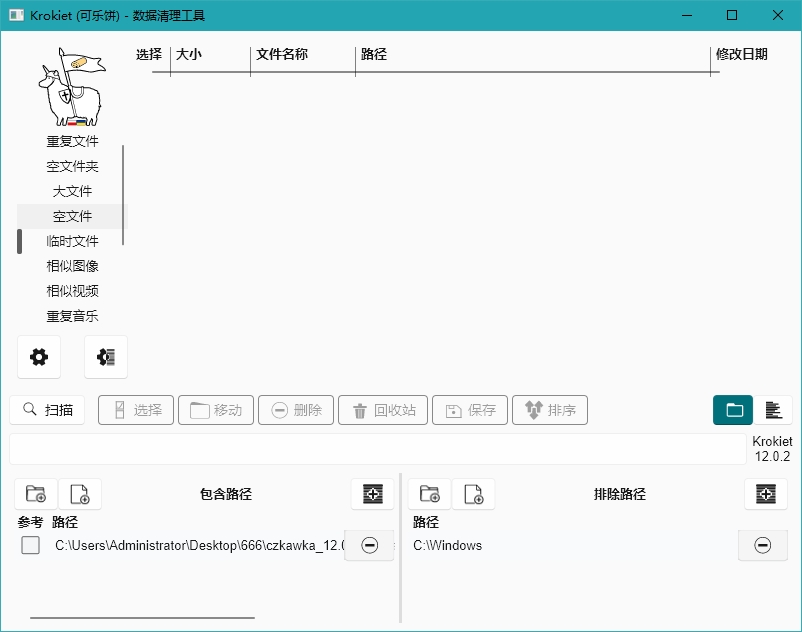
Task: Click the 排序 sort button
Action: click(550, 410)
